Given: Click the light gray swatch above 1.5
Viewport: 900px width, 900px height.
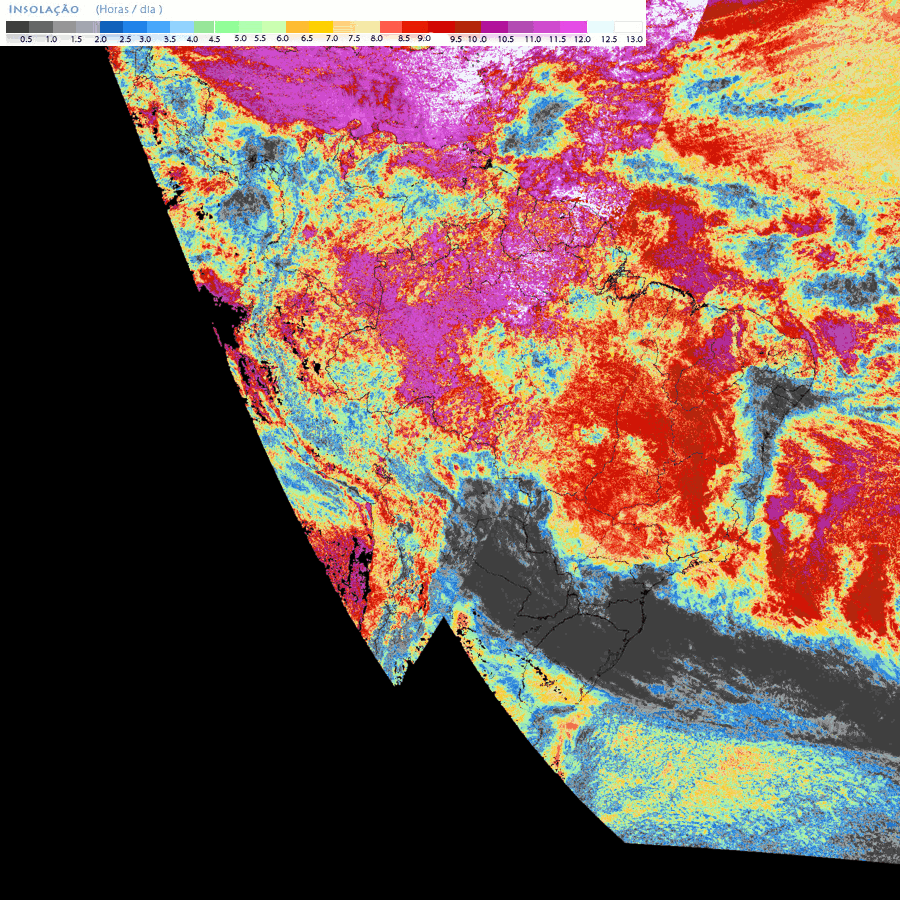Looking at the screenshot, I should [x=64, y=27].
